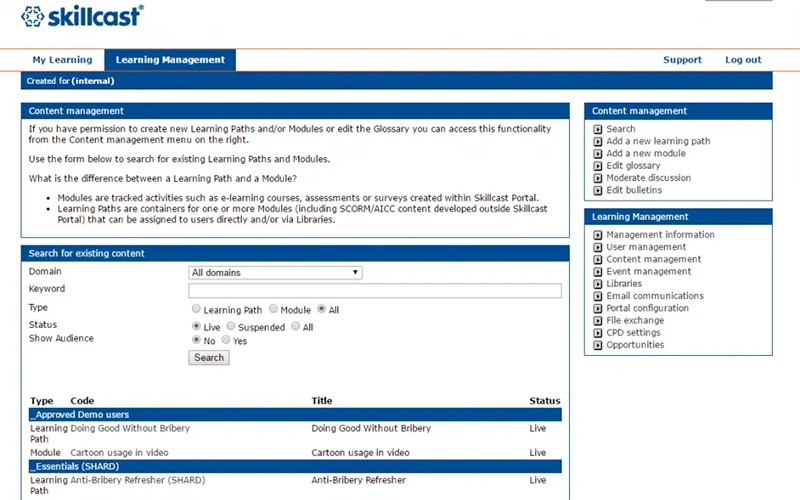800x500 pixels.
Task: Click arrow icon beside Opportunities
Action: point(597,345)
